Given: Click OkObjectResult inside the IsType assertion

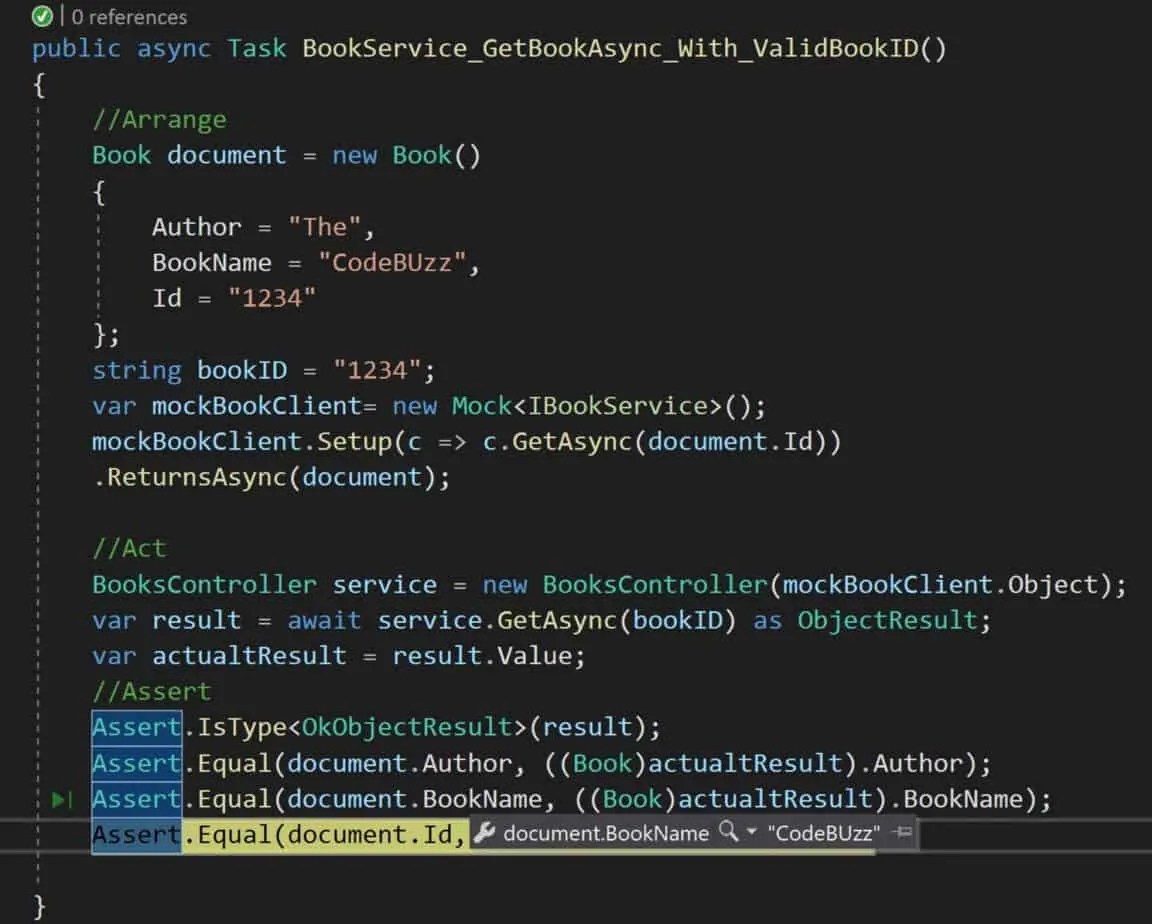Looking at the screenshot, I should click(x=410, y=727).
